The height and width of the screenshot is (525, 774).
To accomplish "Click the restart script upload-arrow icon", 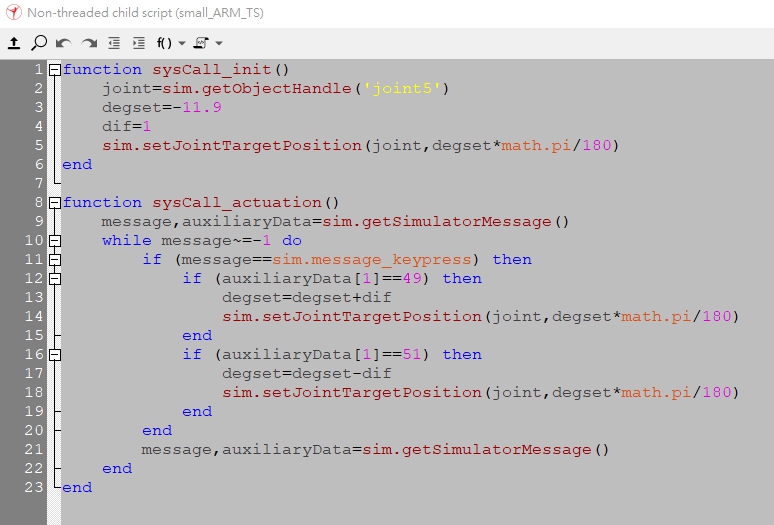I will pyautogui.click(x=14, y=43).
